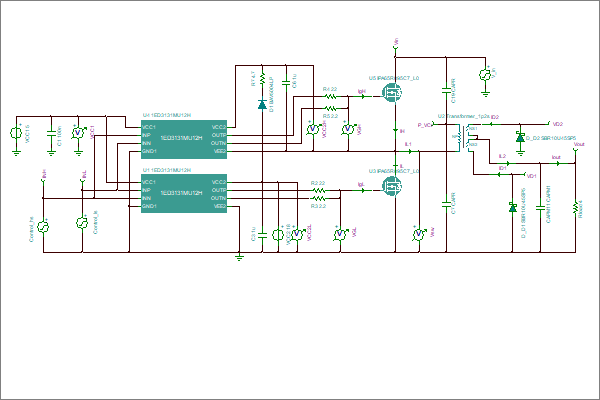Screen dimensions: 600x400
Task: Click the IH current marker
Action: tap(396, 131)
